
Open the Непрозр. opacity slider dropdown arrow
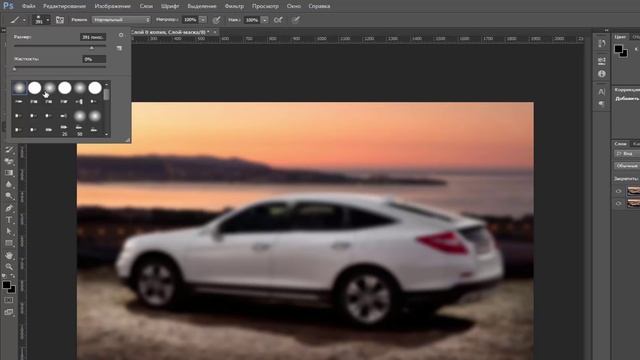point(203,20)
